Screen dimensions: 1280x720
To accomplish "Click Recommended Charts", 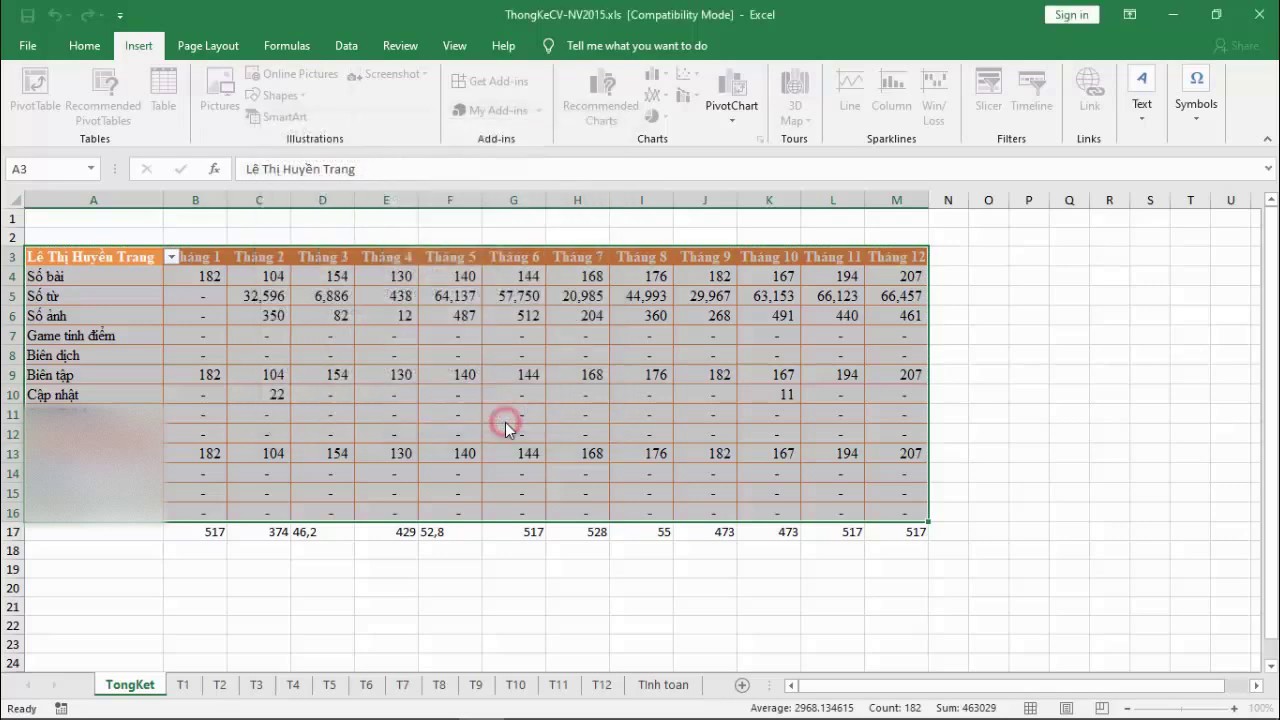I will 601,97.
